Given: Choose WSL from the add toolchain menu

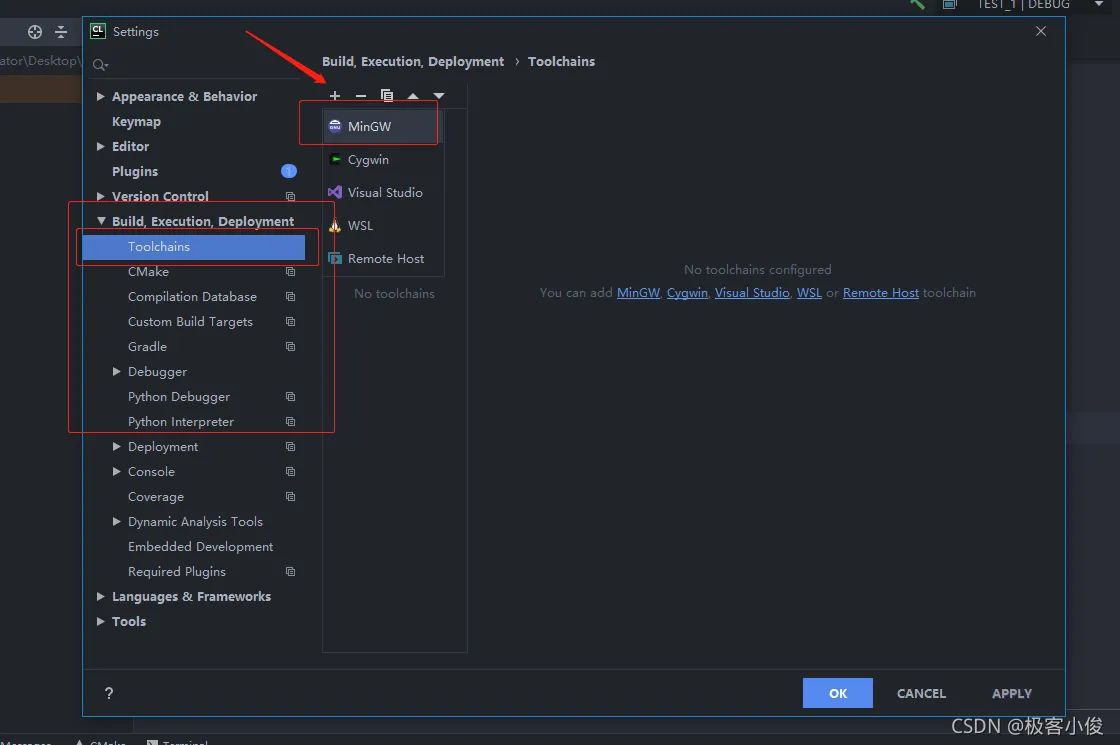Looking at the screenshot, I should 383,226.
